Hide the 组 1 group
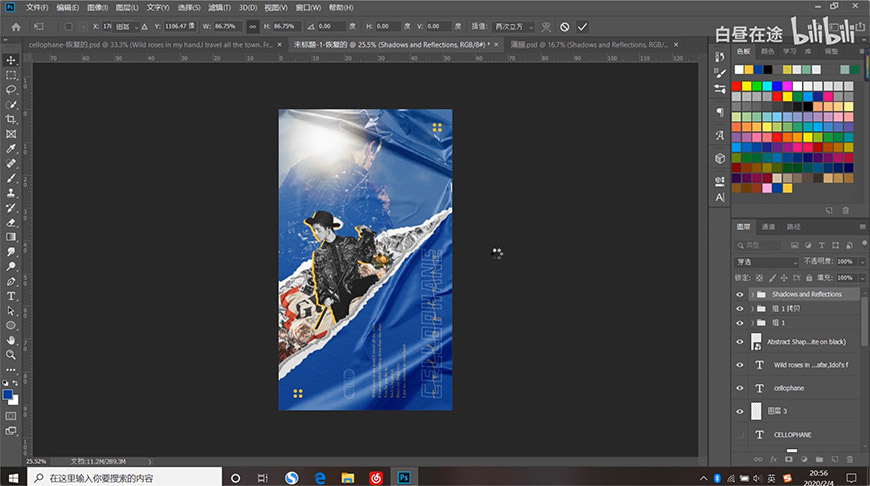Viewport: 870px width, 486px height. (x=740, y=322)
